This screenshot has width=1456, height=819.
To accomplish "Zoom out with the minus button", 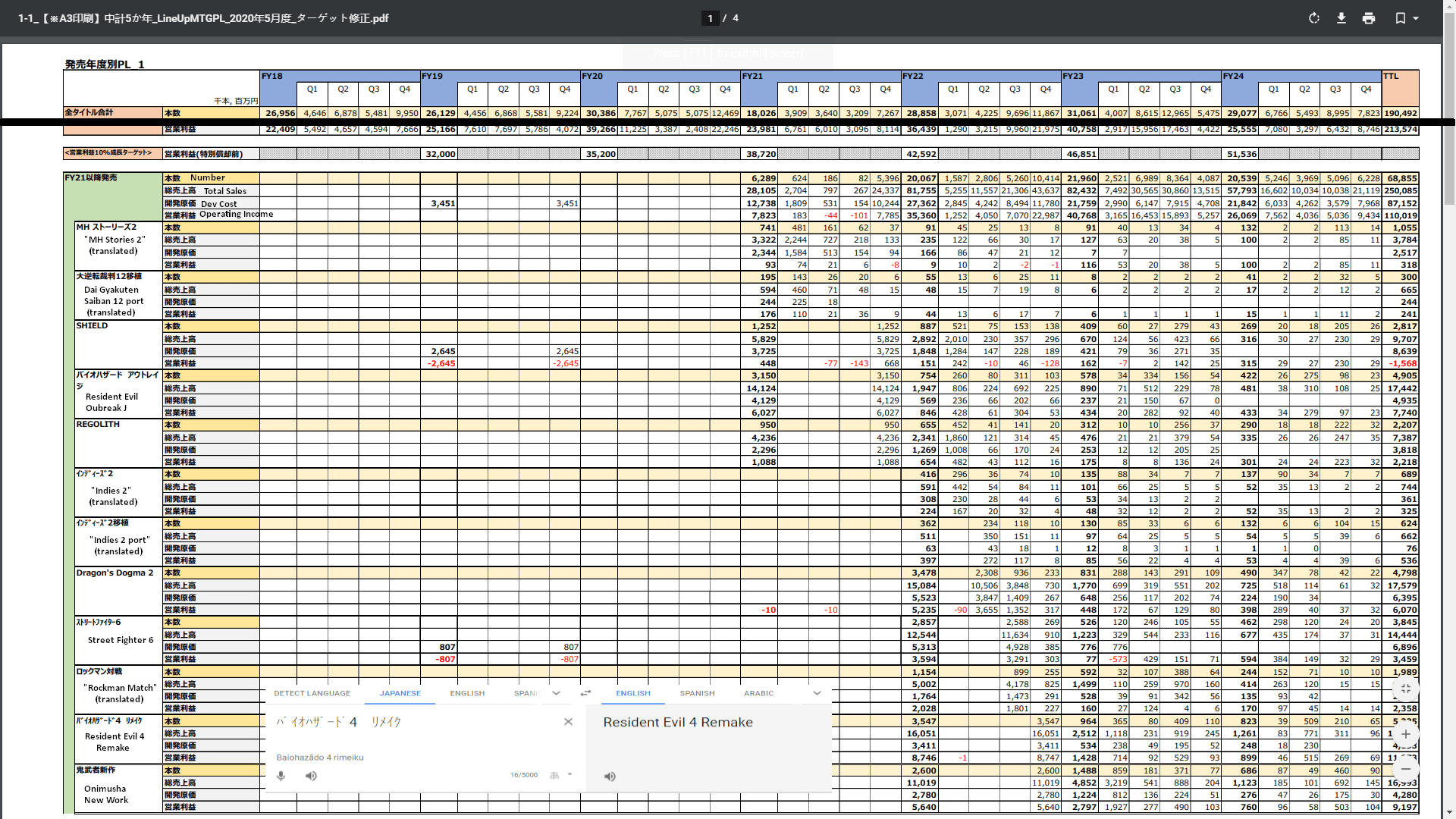I will [1405, 768].
